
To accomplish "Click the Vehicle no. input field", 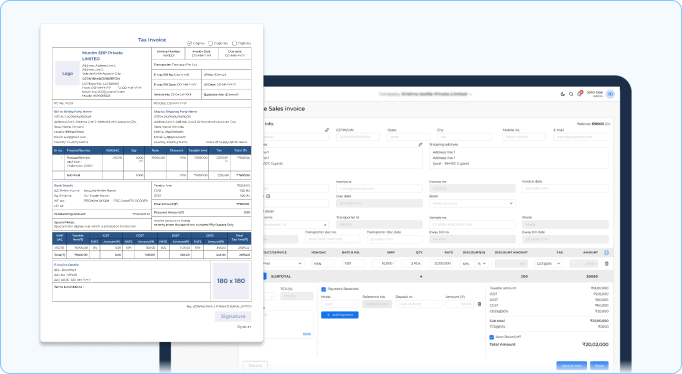I will 472,224.
